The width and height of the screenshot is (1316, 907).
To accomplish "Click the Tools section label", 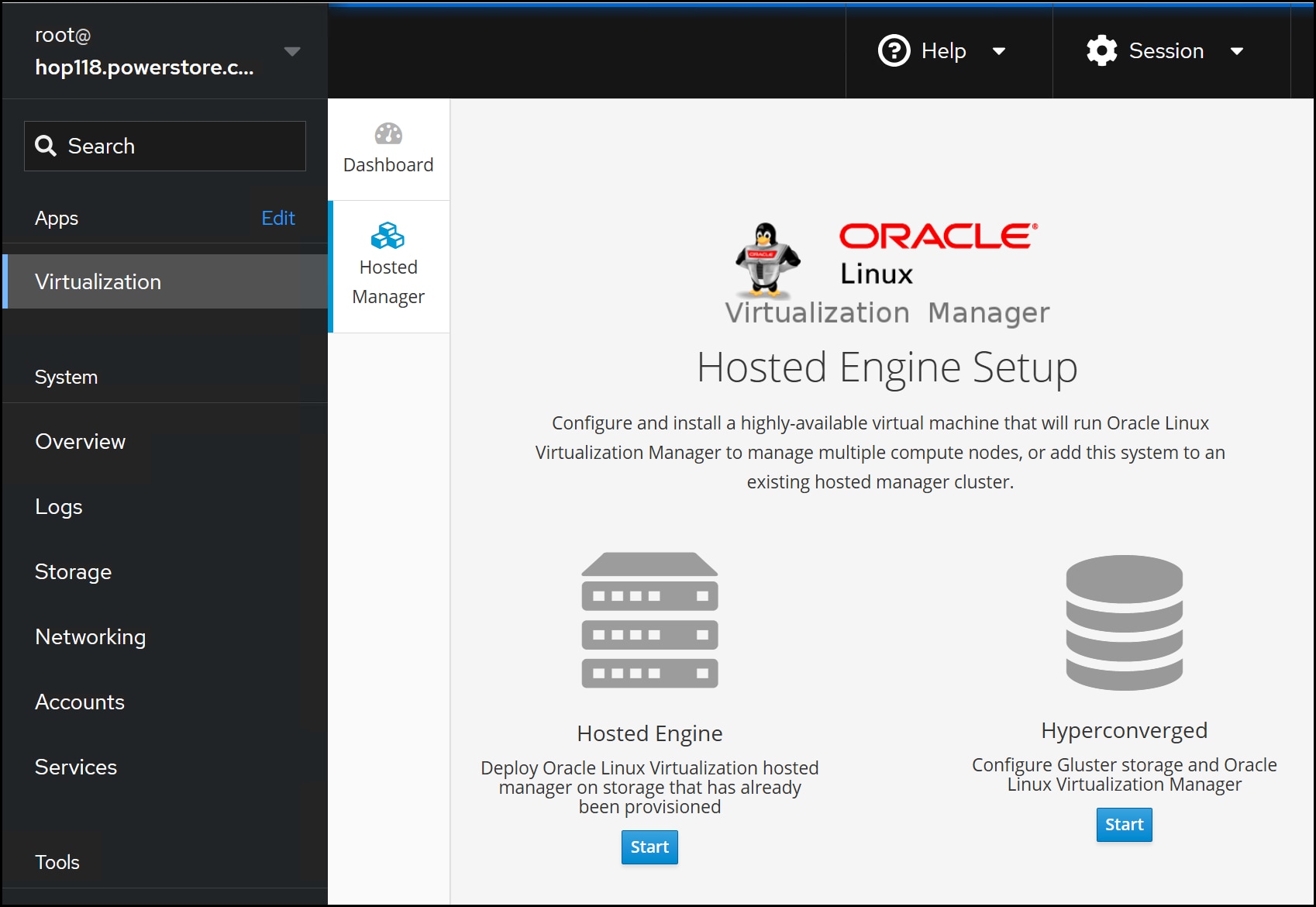I will (57, 862).
